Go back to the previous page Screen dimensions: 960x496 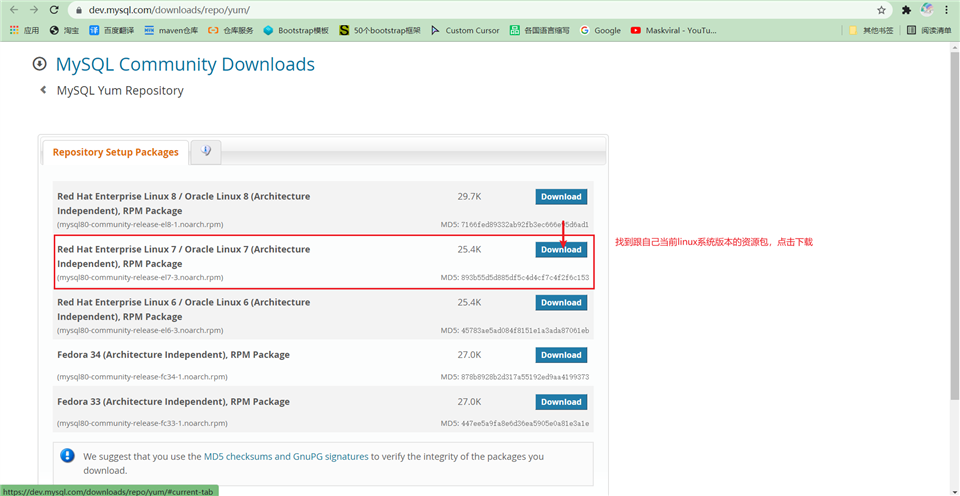coord(13,10)
